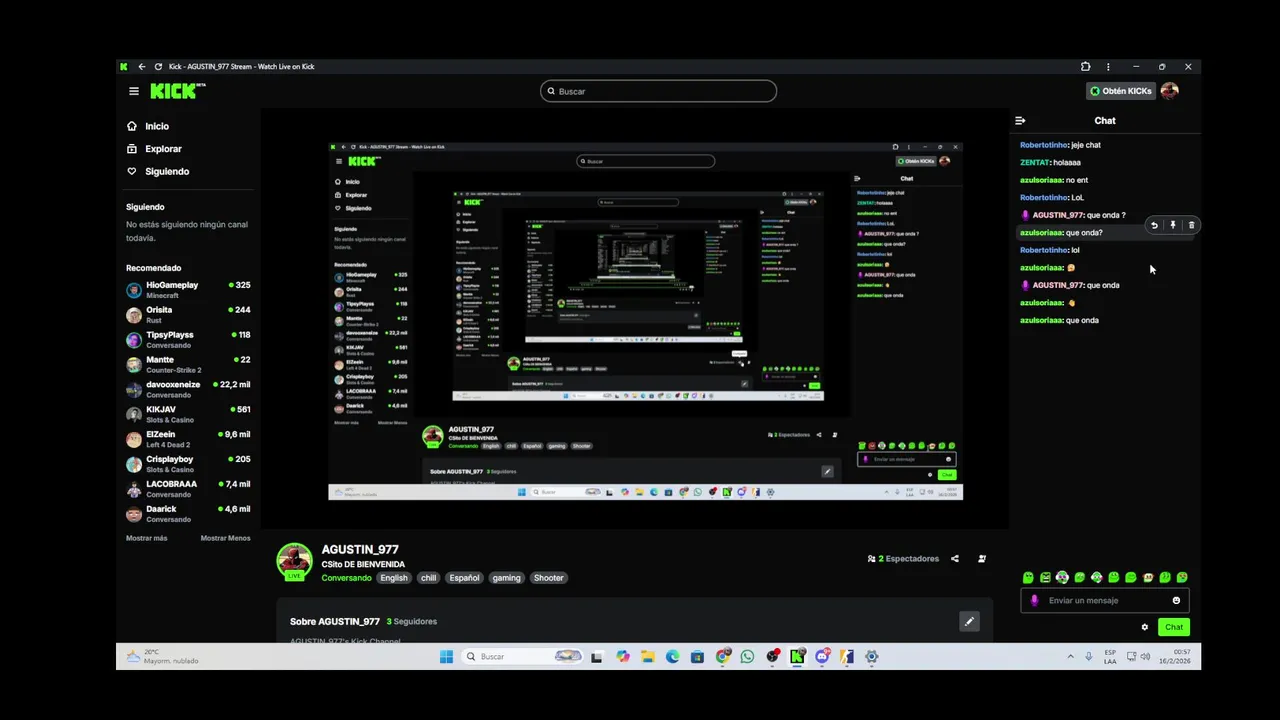Open Discord from the taskbar

pos(822,657)
